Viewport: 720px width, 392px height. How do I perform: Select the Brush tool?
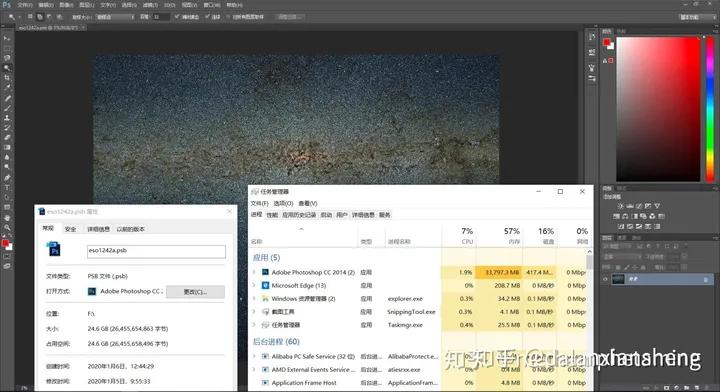[x=6, y=108]
